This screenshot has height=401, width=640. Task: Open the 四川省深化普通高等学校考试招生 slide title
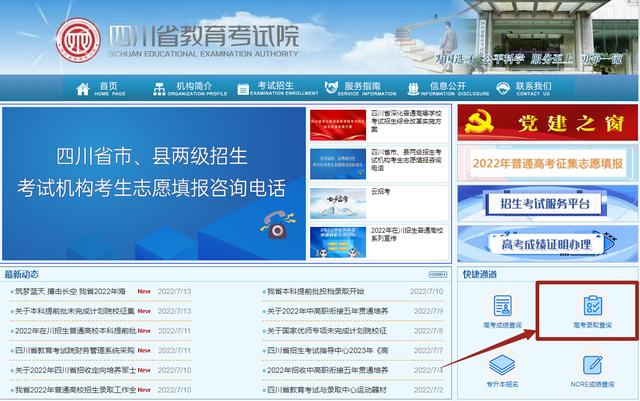[x=406, y=121]
